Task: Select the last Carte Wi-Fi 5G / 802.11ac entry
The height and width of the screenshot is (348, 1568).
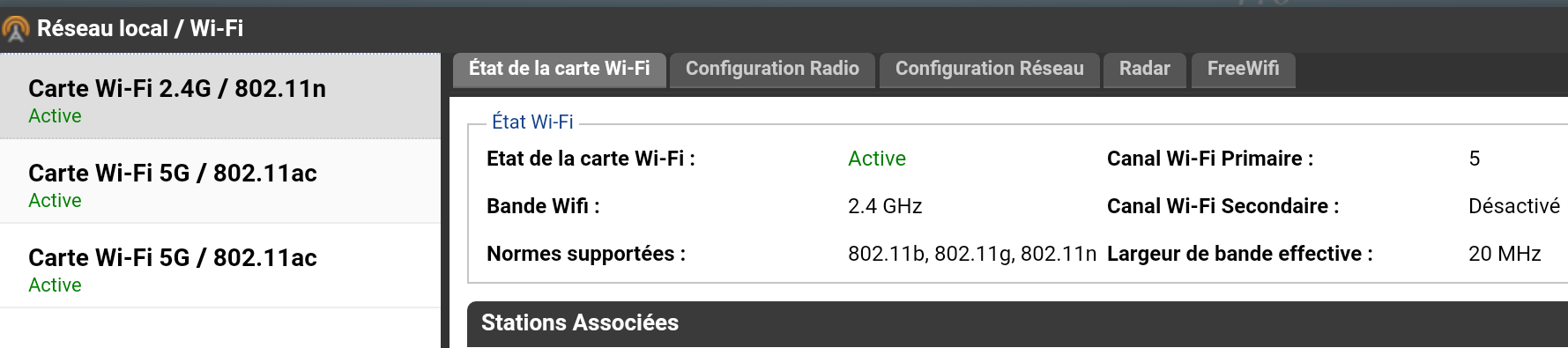Action: tap(220, 265)
